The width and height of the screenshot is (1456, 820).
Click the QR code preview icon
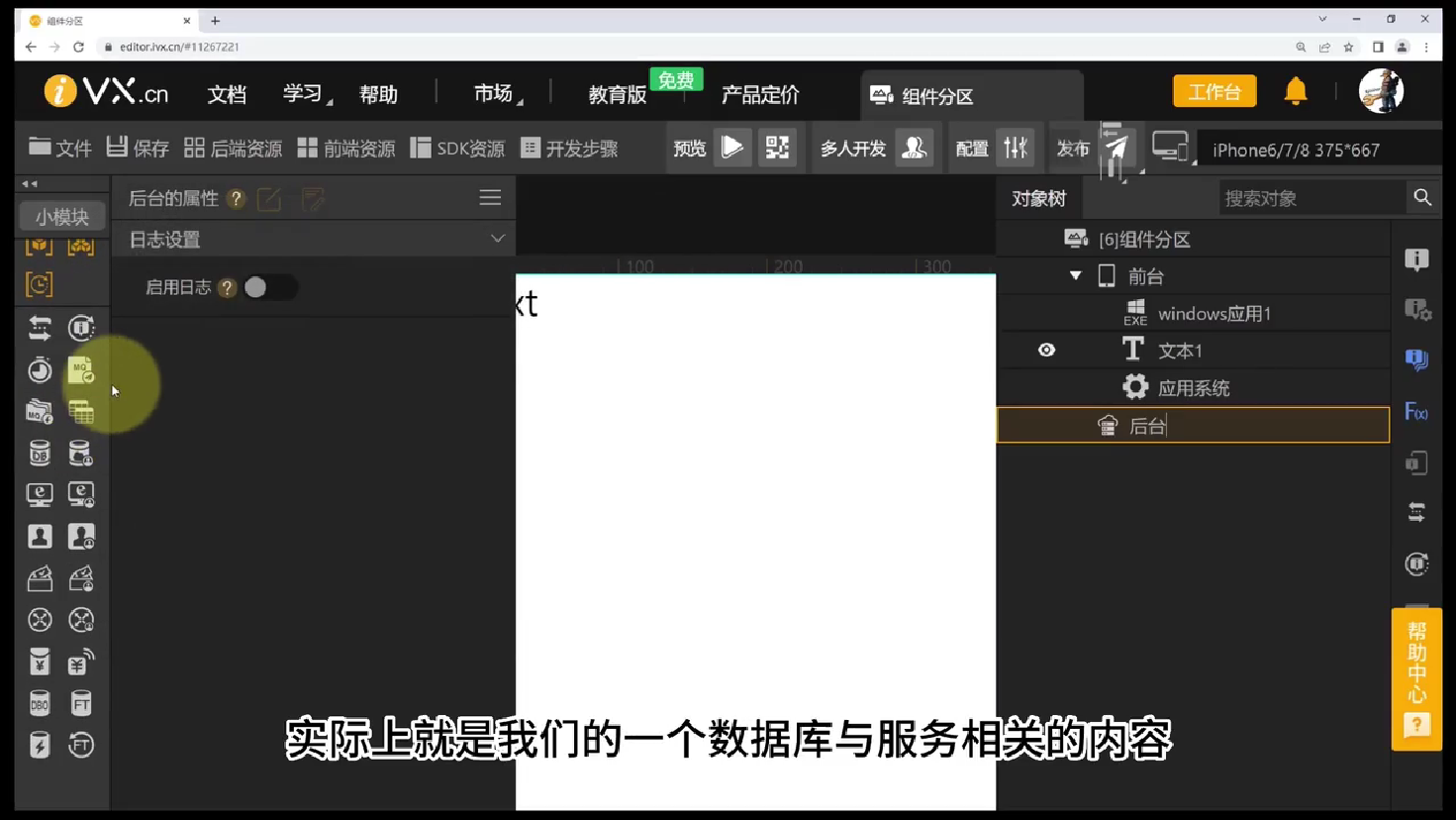tap(777, 149)
